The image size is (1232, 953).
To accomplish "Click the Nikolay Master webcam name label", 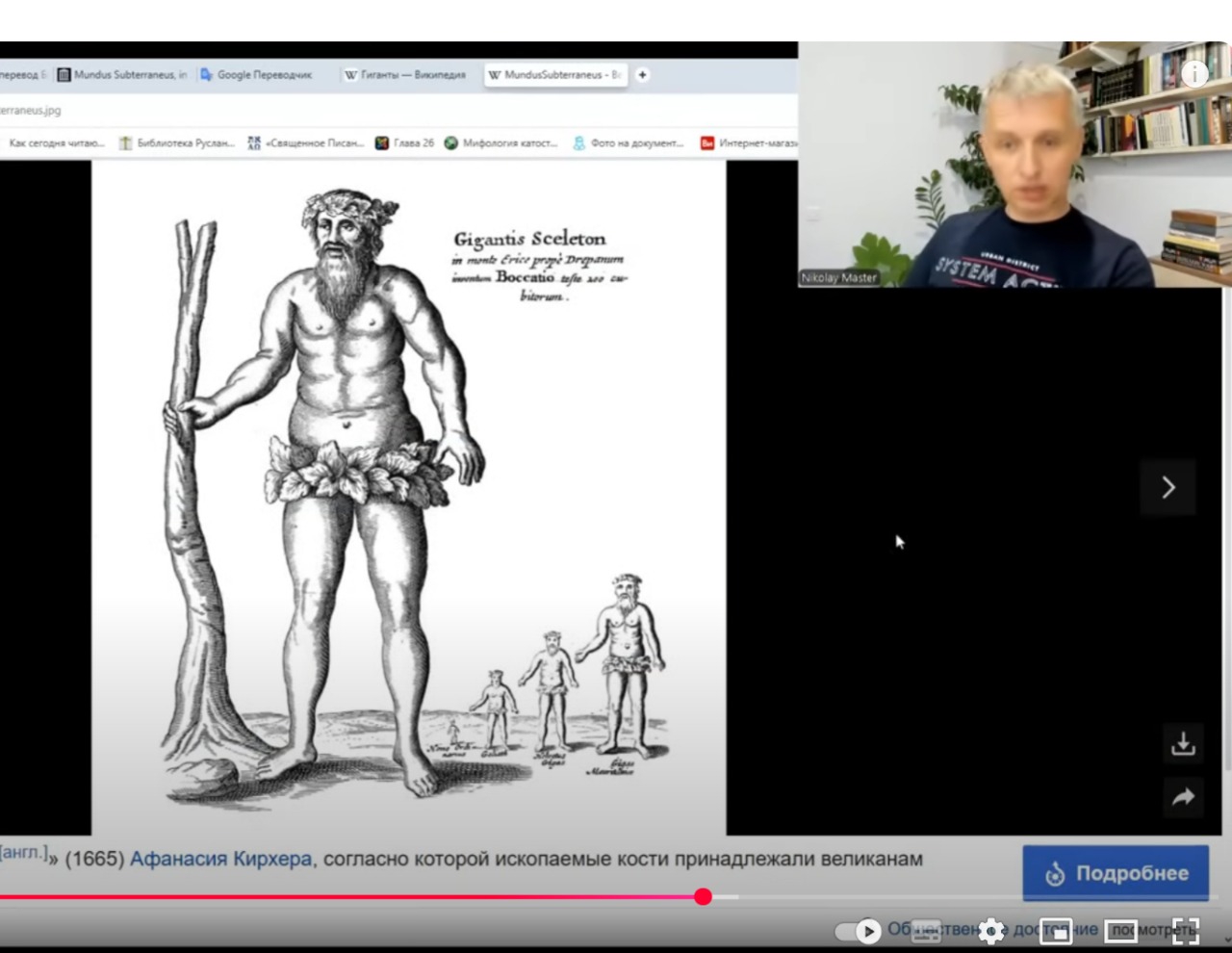I will (839, 277).
